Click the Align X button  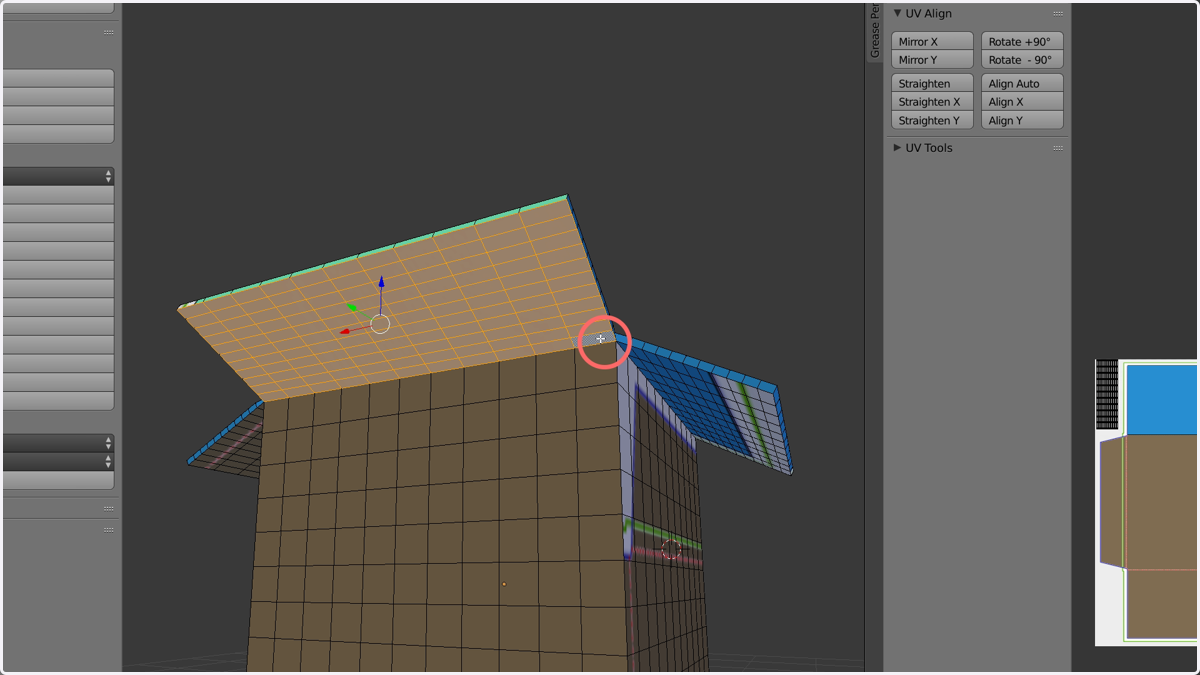[1022, 102]
